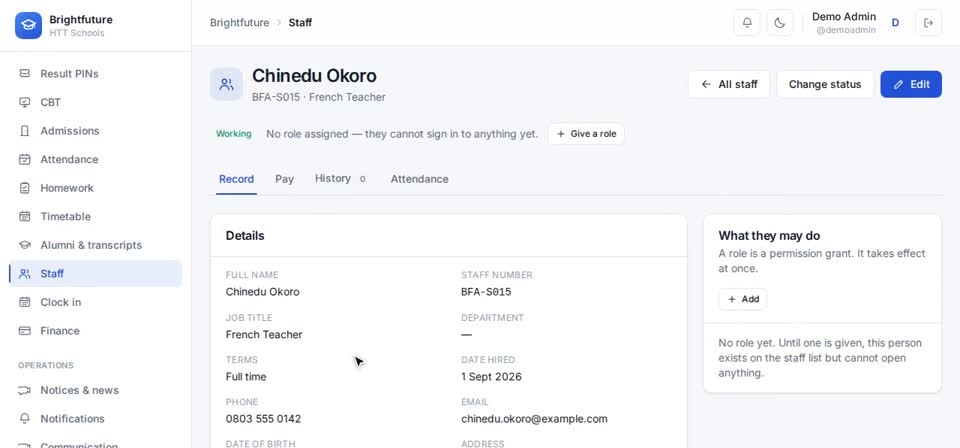Viewport: 960px width, 448px height.
Task: Toggle dark mode with the moon icon
Action: [779, 23]
